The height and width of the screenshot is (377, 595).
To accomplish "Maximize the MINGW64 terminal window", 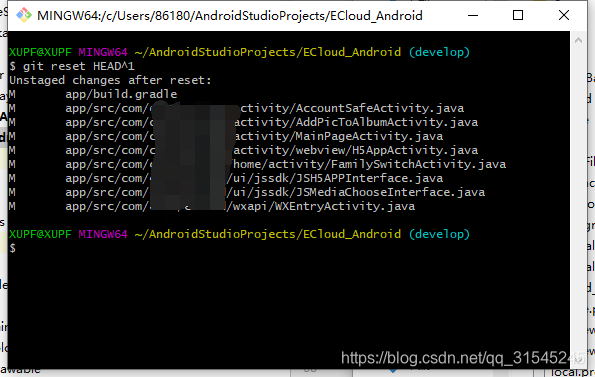I will click(x=518, y=16).
